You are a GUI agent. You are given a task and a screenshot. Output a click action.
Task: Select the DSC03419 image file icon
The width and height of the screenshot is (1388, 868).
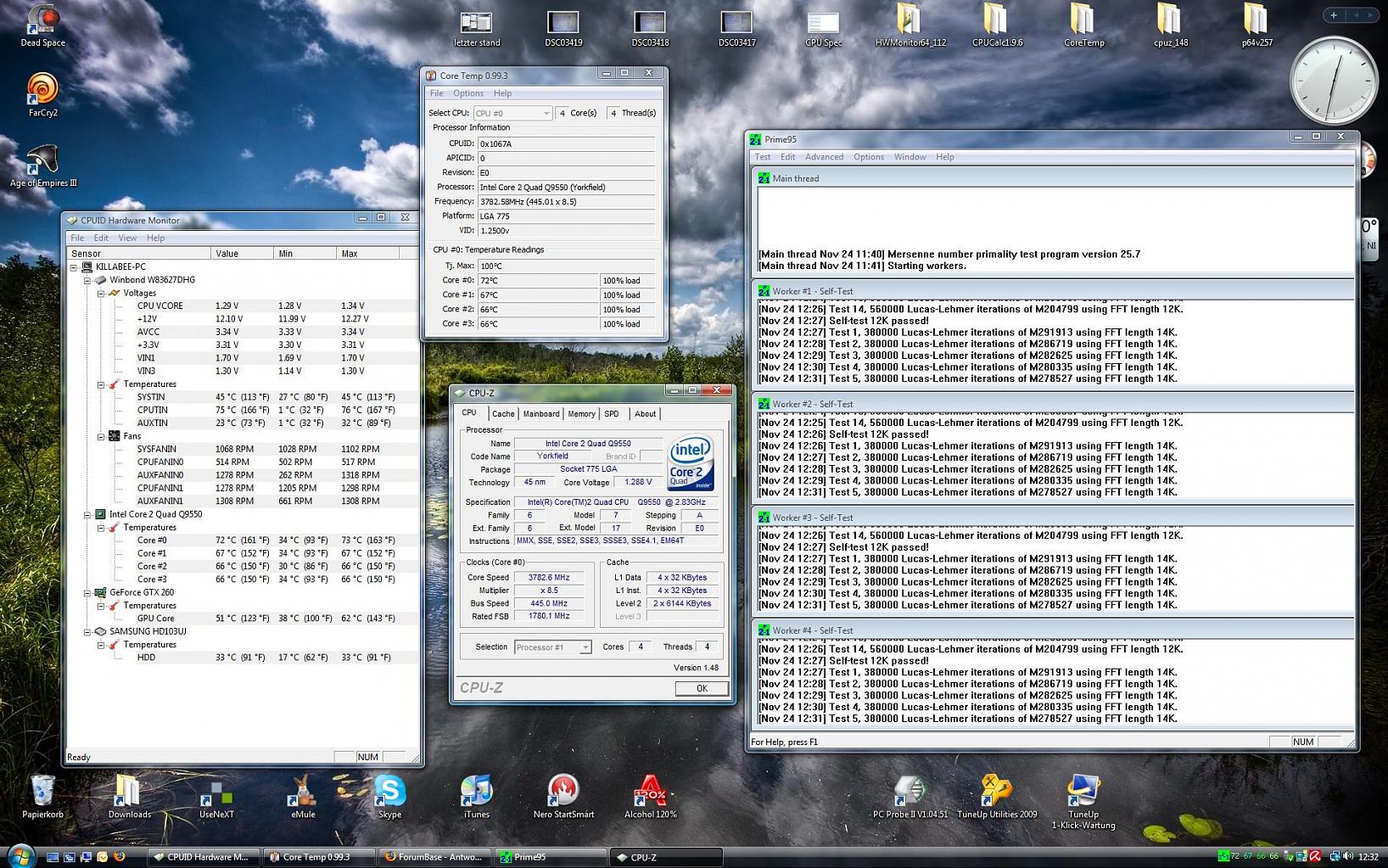(x=563, y=28)
